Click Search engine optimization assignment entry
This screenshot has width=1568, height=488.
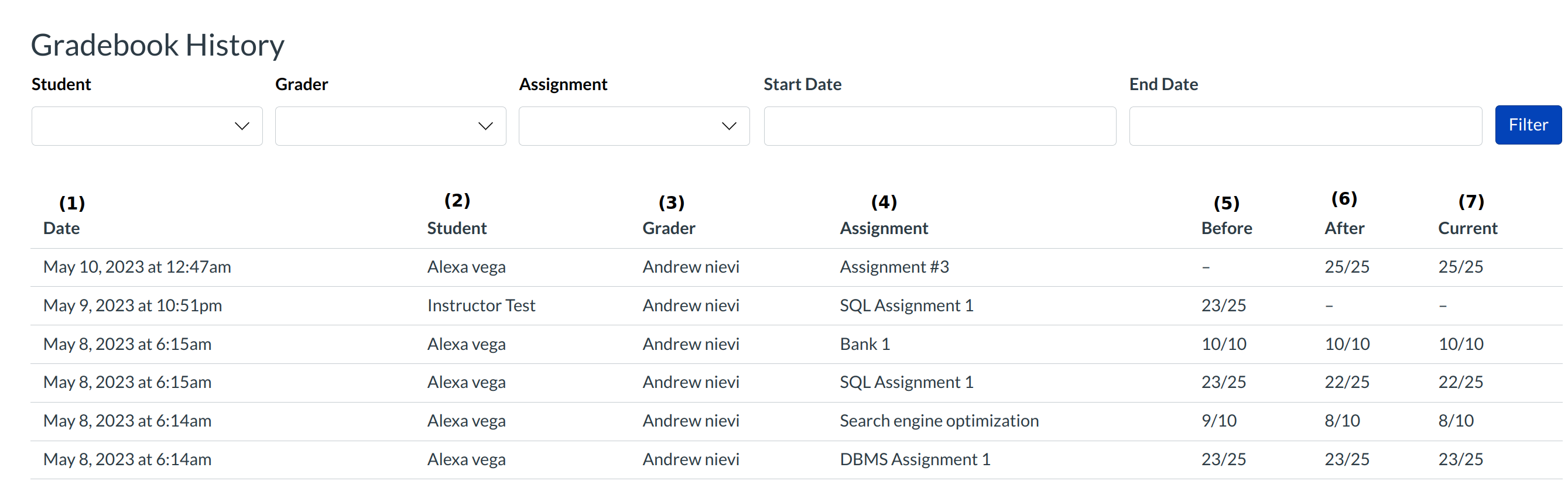click(939, 421)
